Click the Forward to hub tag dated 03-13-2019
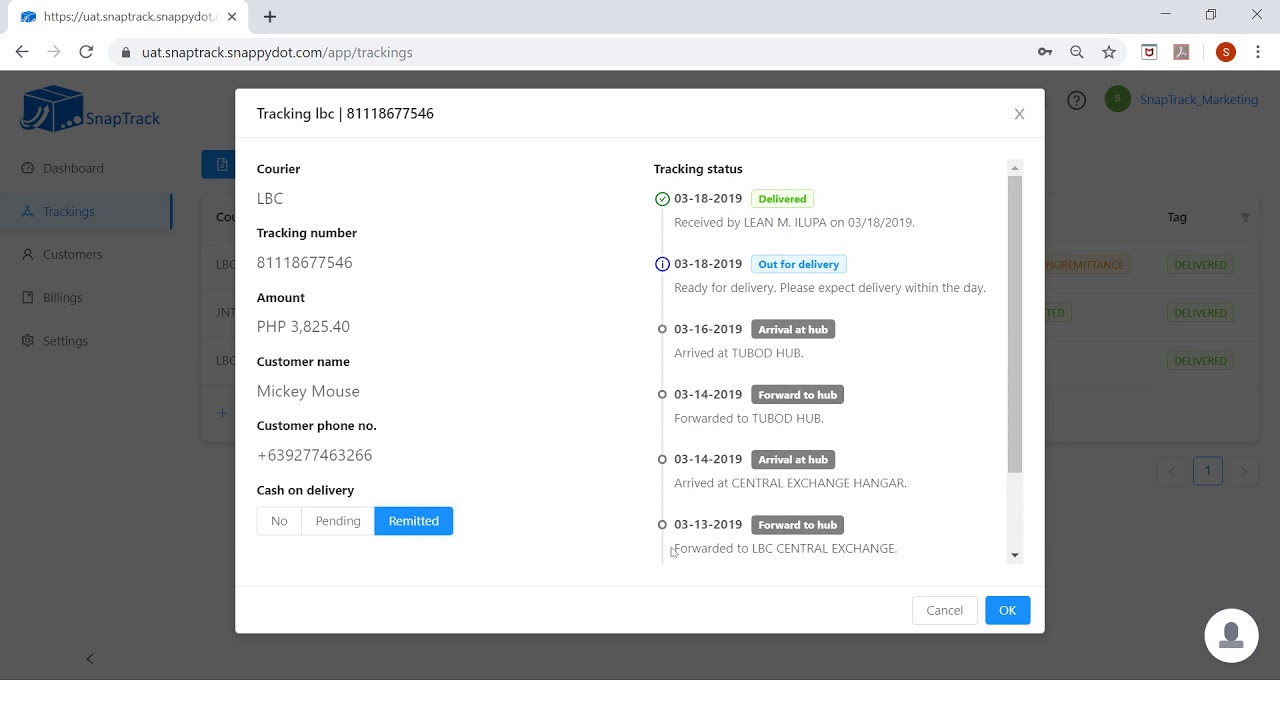 coord(797,524)
